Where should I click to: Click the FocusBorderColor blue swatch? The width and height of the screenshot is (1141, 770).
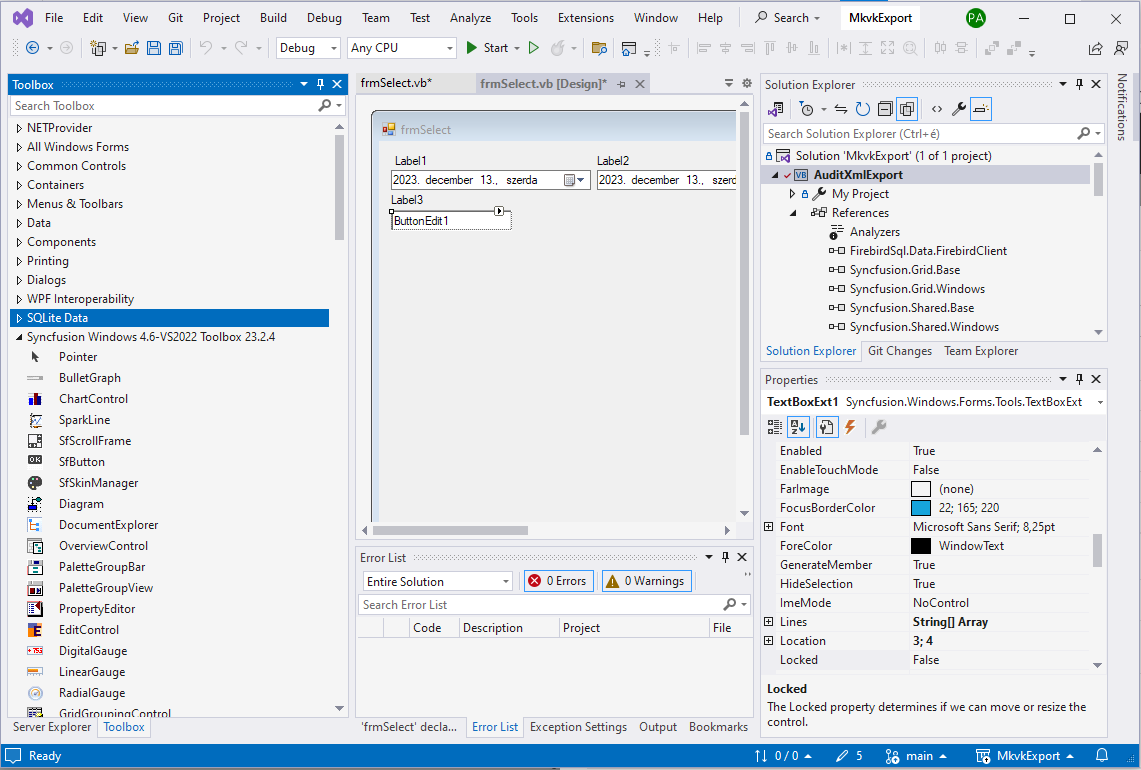(x=921, y=508)
